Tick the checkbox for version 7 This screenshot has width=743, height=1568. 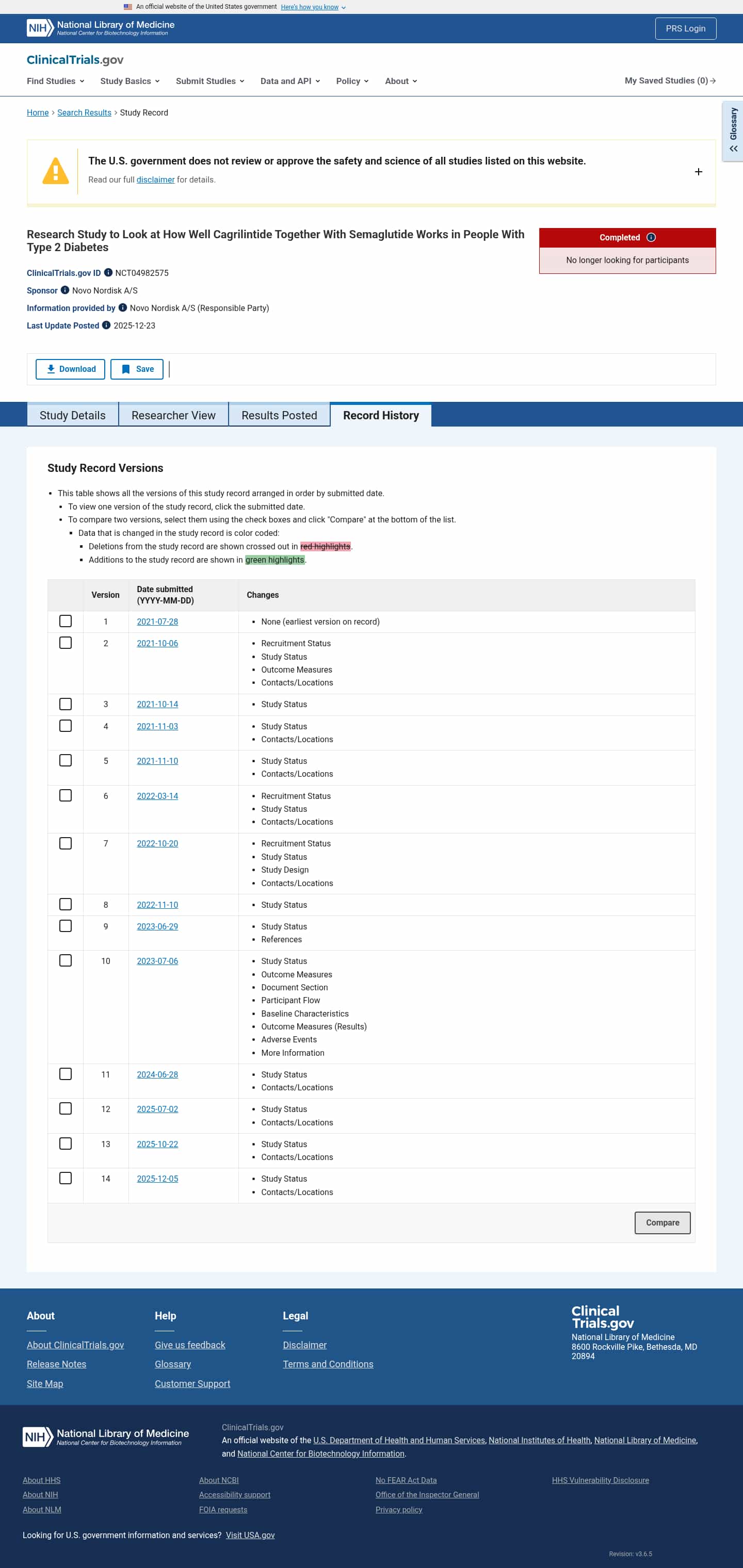point(66,843)
